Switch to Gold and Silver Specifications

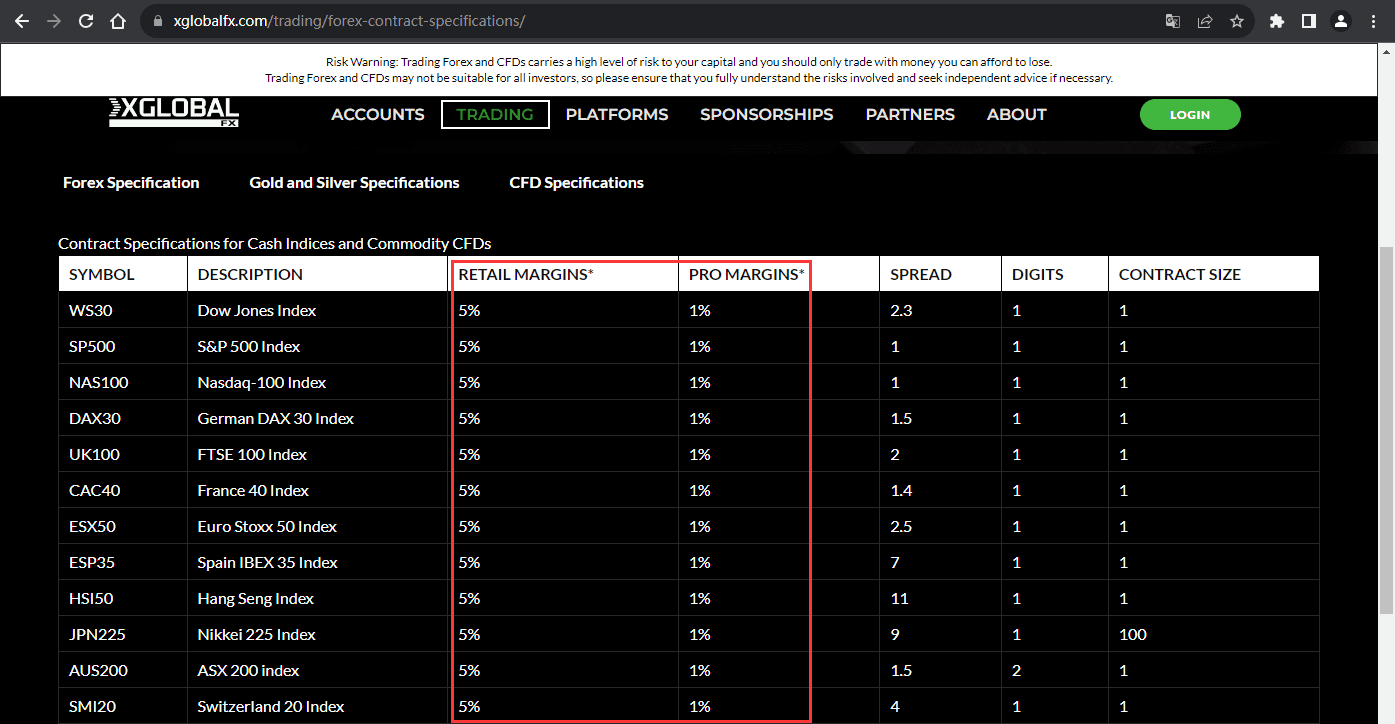(x=355, y=183)
